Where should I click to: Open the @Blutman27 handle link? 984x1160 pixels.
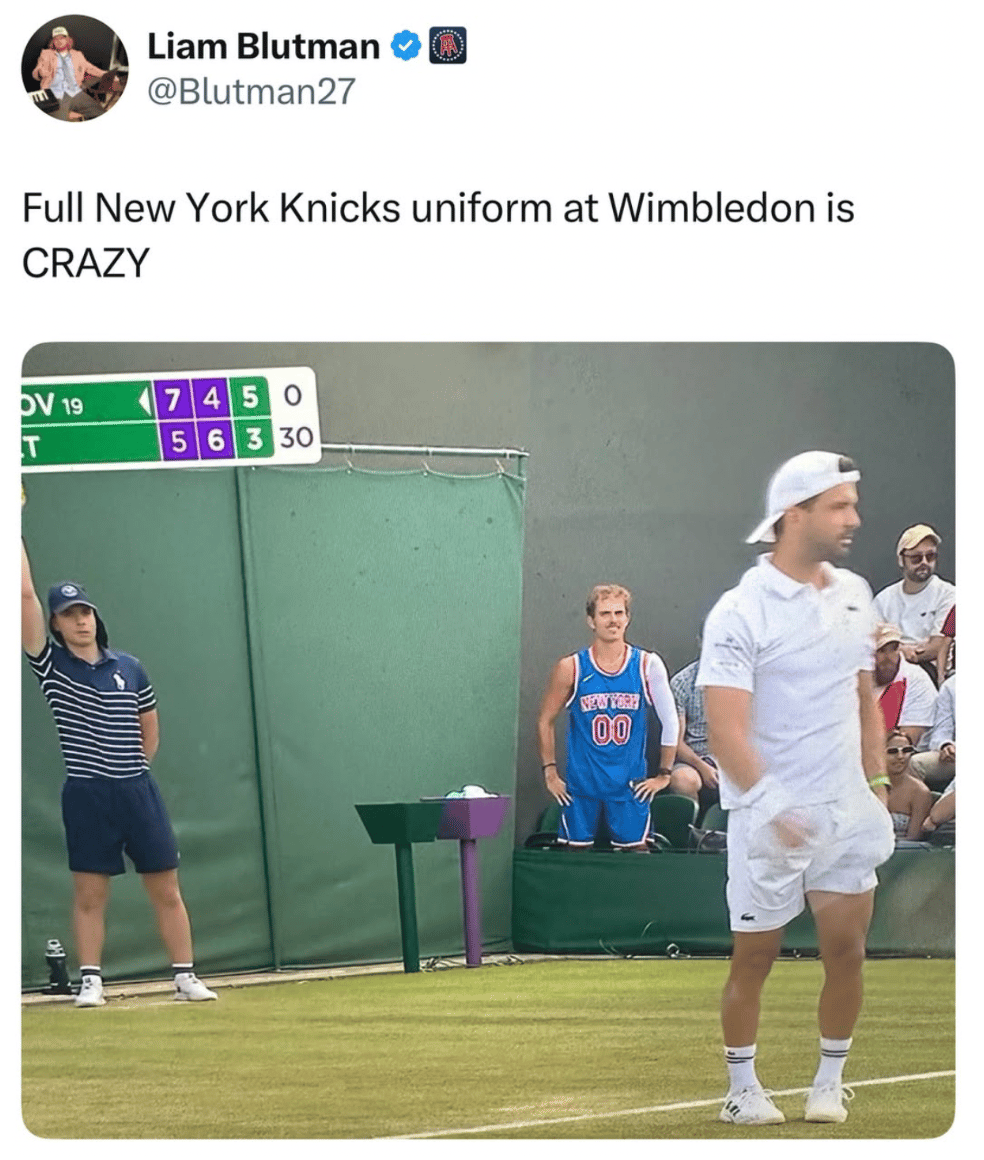252,92
